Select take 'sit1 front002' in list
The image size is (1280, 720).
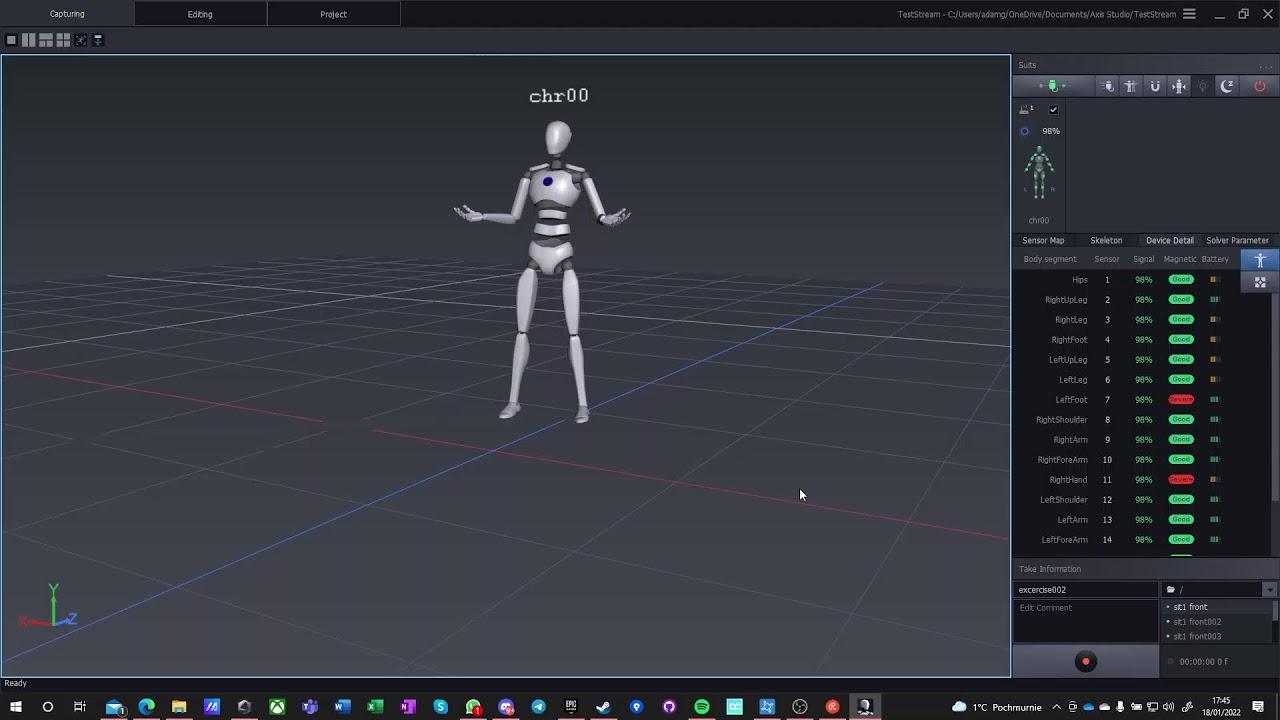[1218, 622]
